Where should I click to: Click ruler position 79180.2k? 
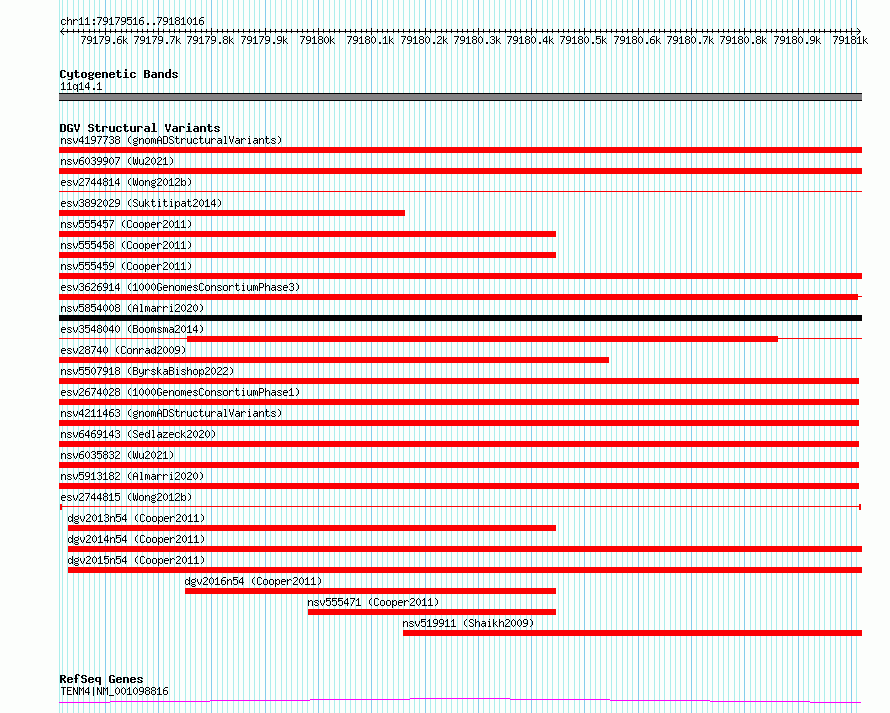coord(424,40)
